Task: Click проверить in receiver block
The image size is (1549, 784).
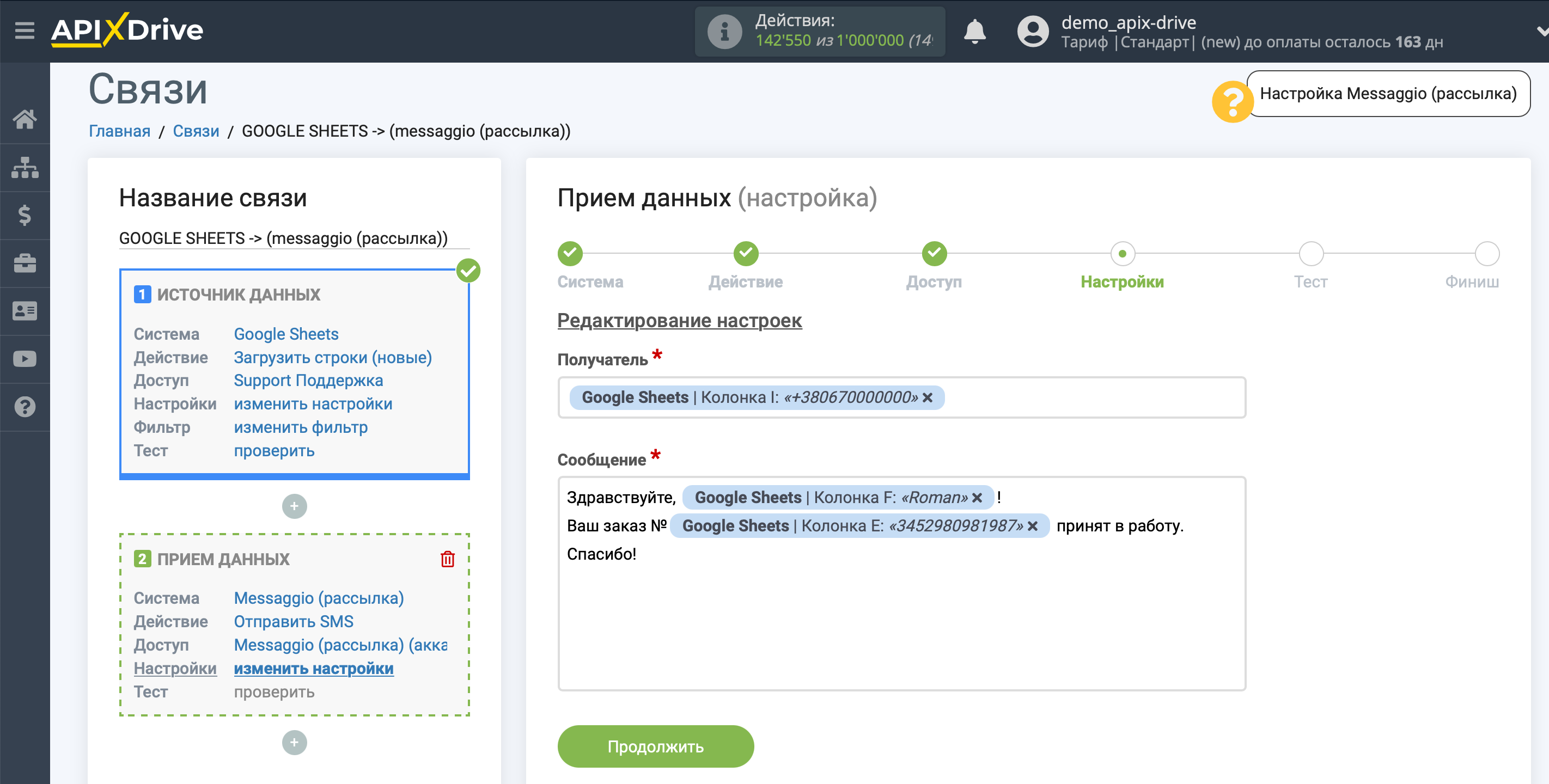Action: [274, 692]
